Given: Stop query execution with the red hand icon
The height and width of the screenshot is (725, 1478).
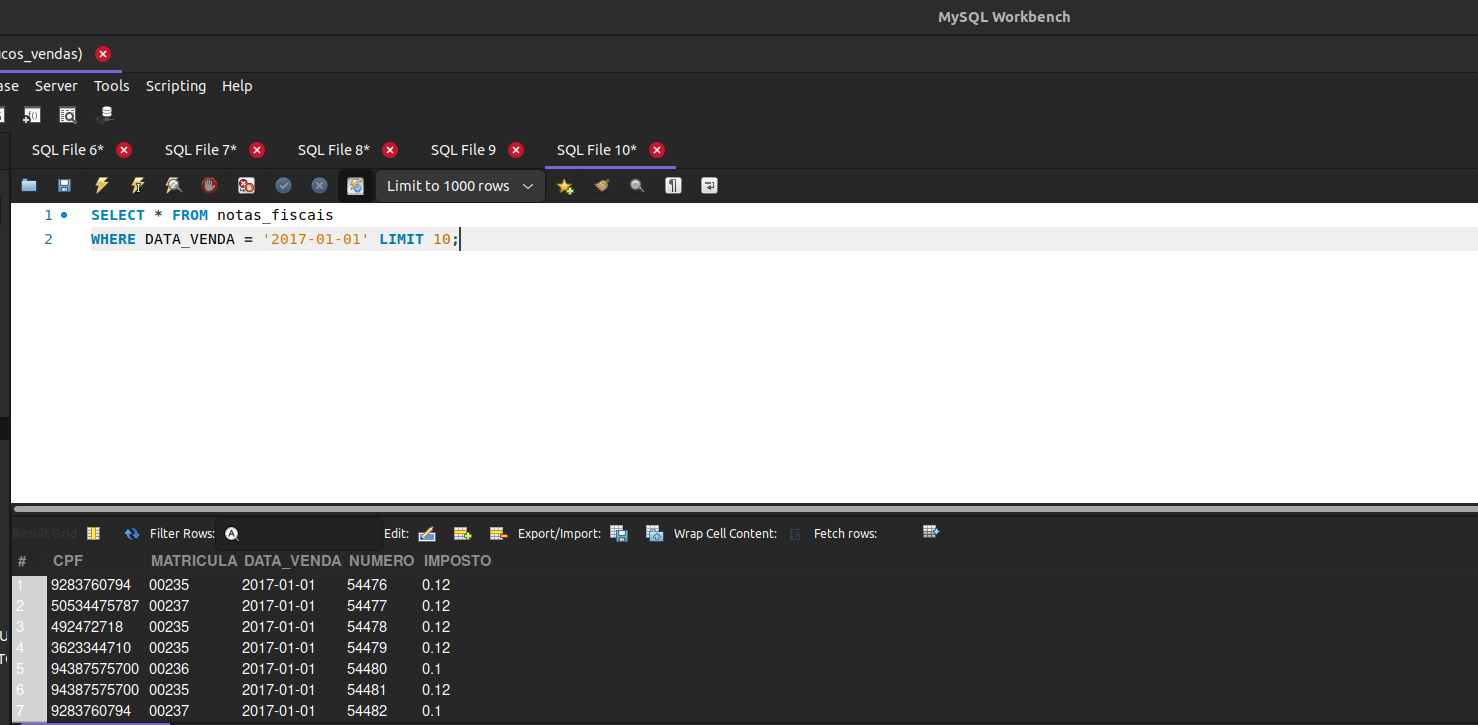Looking at the screenshot, I should (209, 186).
